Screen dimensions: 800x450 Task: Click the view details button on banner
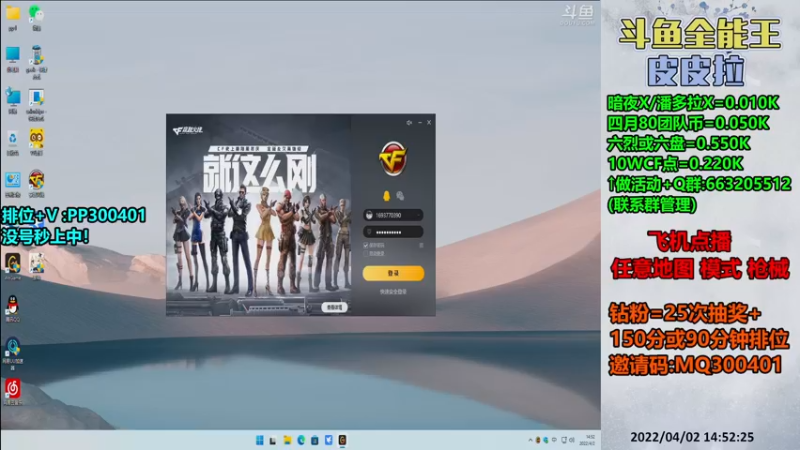(x=335, y=307)
